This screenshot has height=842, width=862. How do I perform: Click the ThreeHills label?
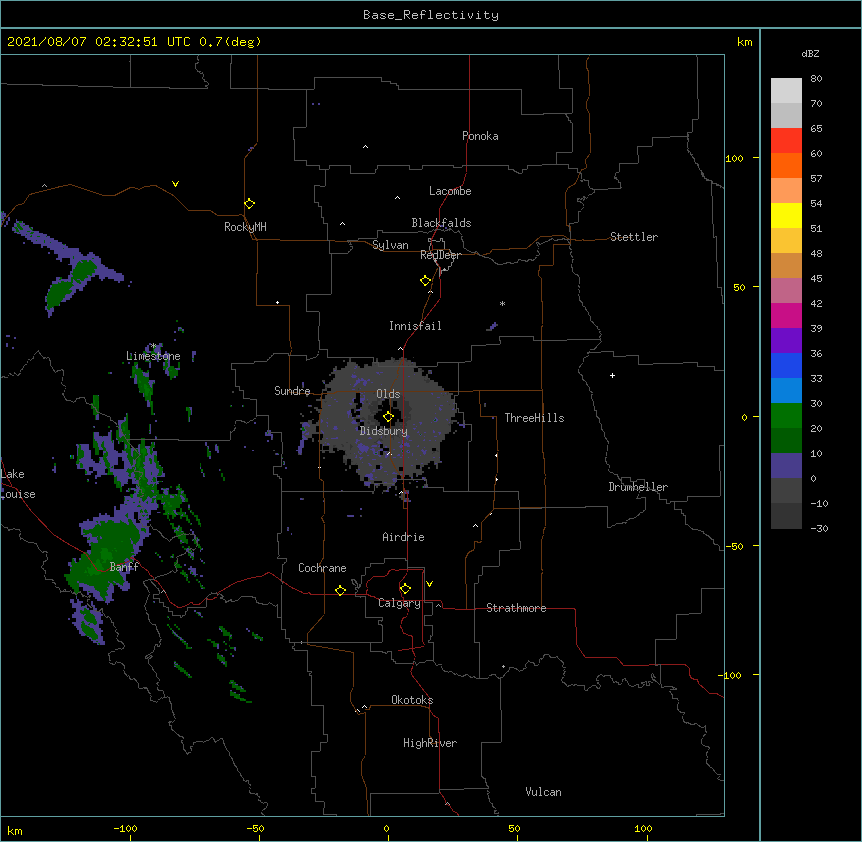534,418
